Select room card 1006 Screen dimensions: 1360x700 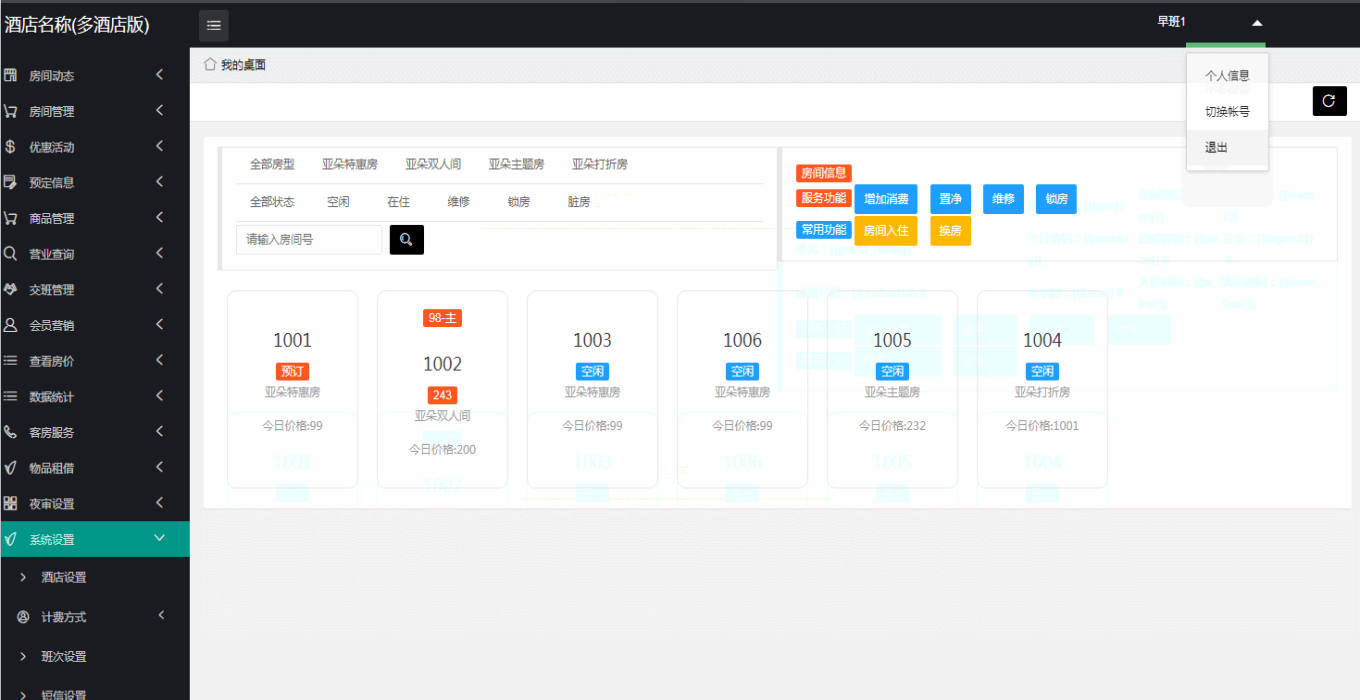(742, 389)
